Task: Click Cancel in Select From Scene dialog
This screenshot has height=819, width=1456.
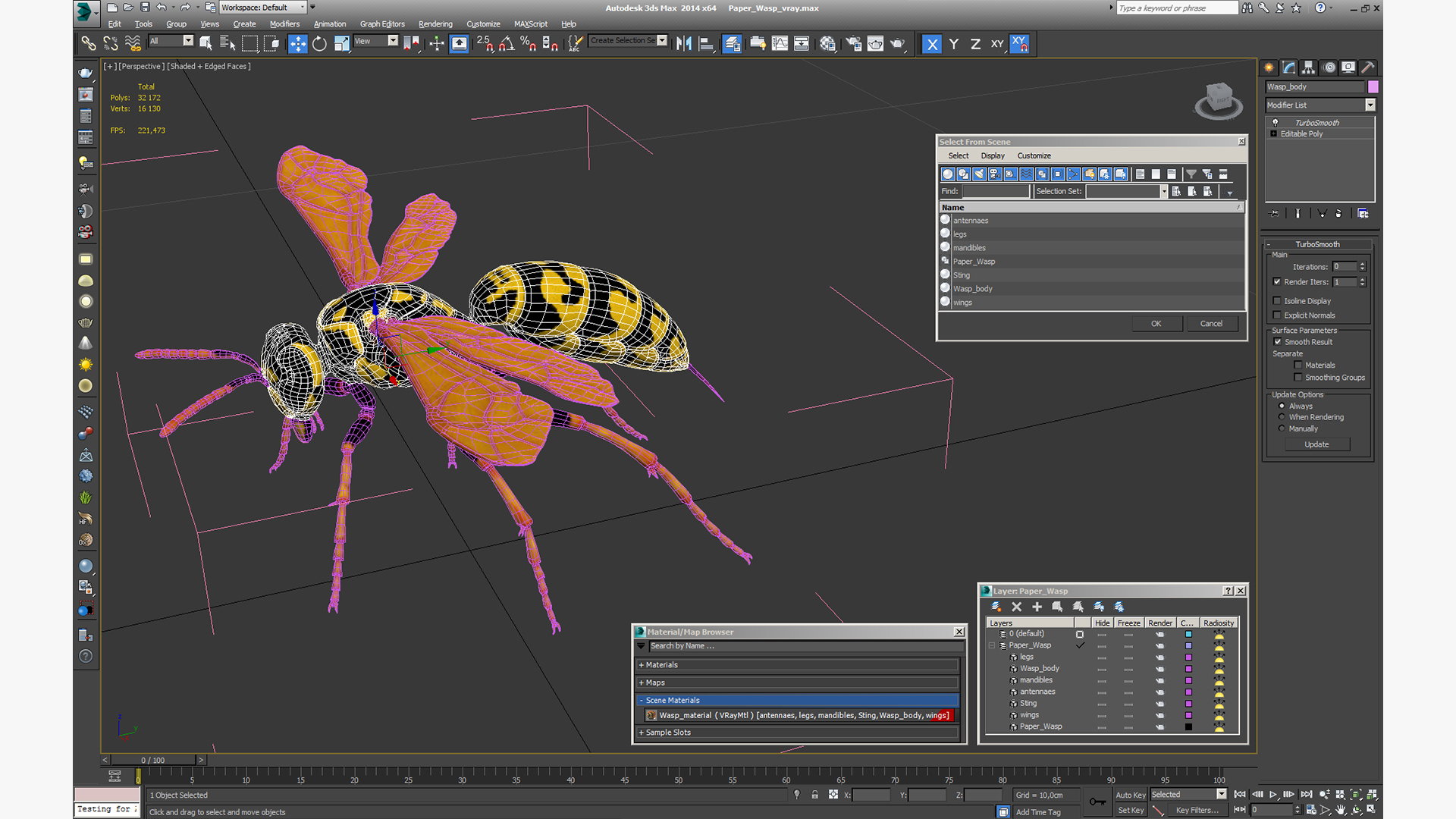Action: (1211, 324)
